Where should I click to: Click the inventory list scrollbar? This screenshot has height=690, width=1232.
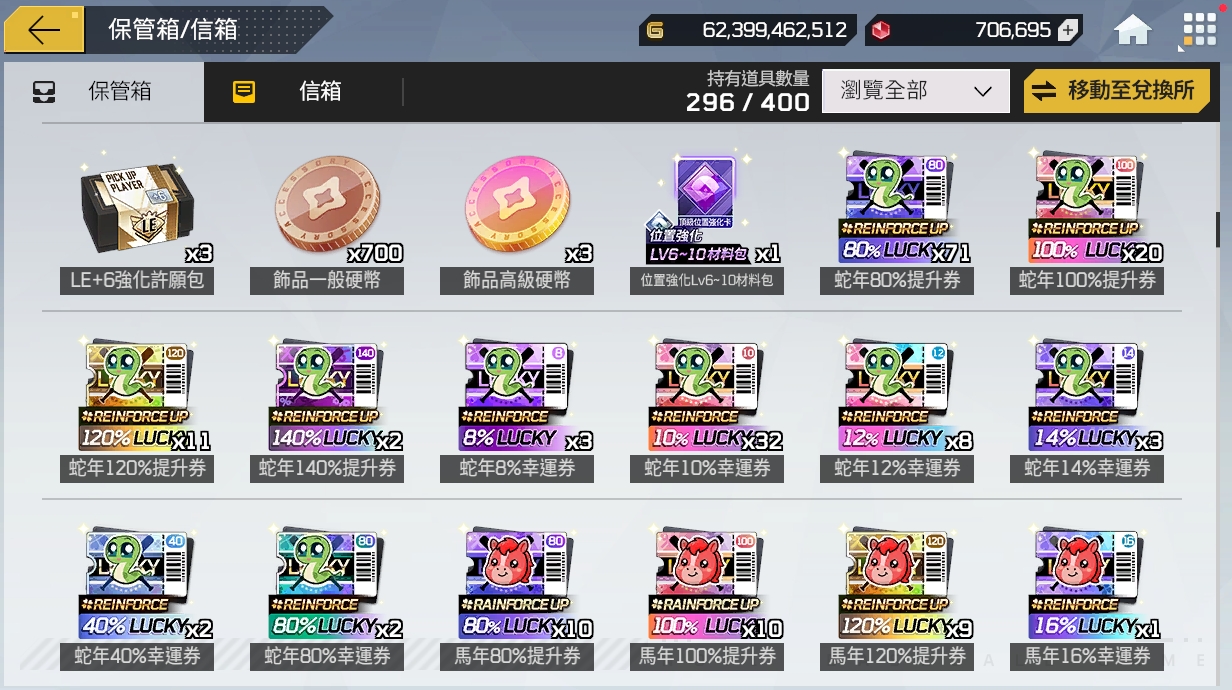pos(1218,229)
